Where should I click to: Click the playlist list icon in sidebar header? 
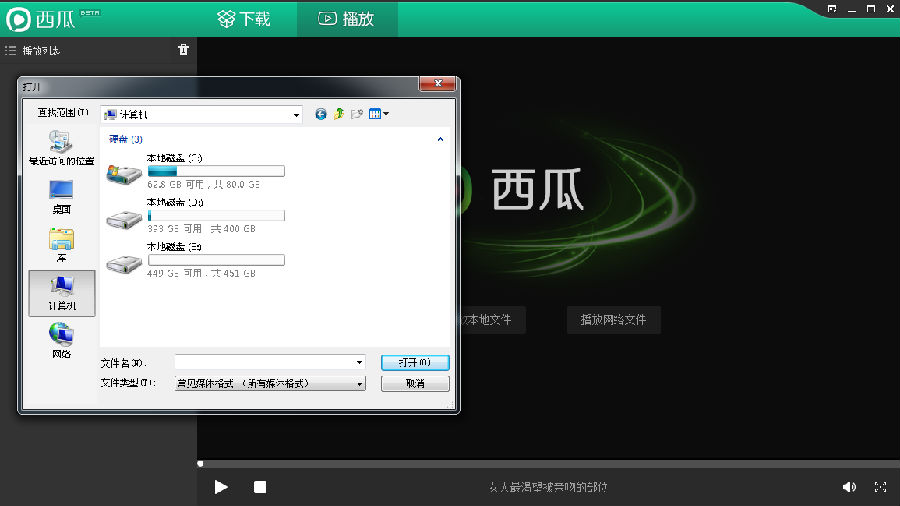click(10, 50)
